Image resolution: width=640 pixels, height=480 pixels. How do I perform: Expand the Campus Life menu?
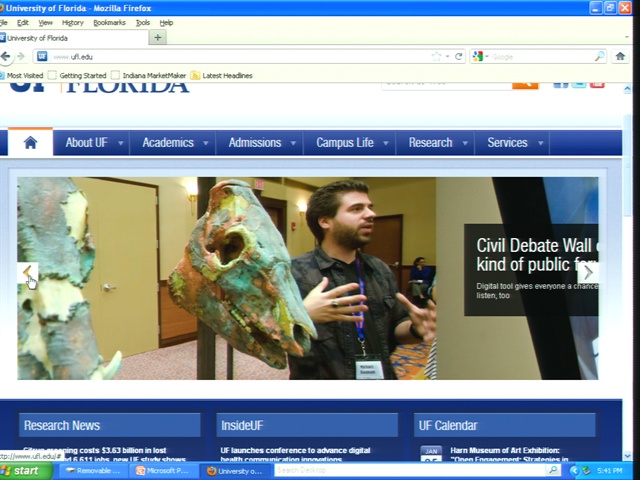pos(350,143)
